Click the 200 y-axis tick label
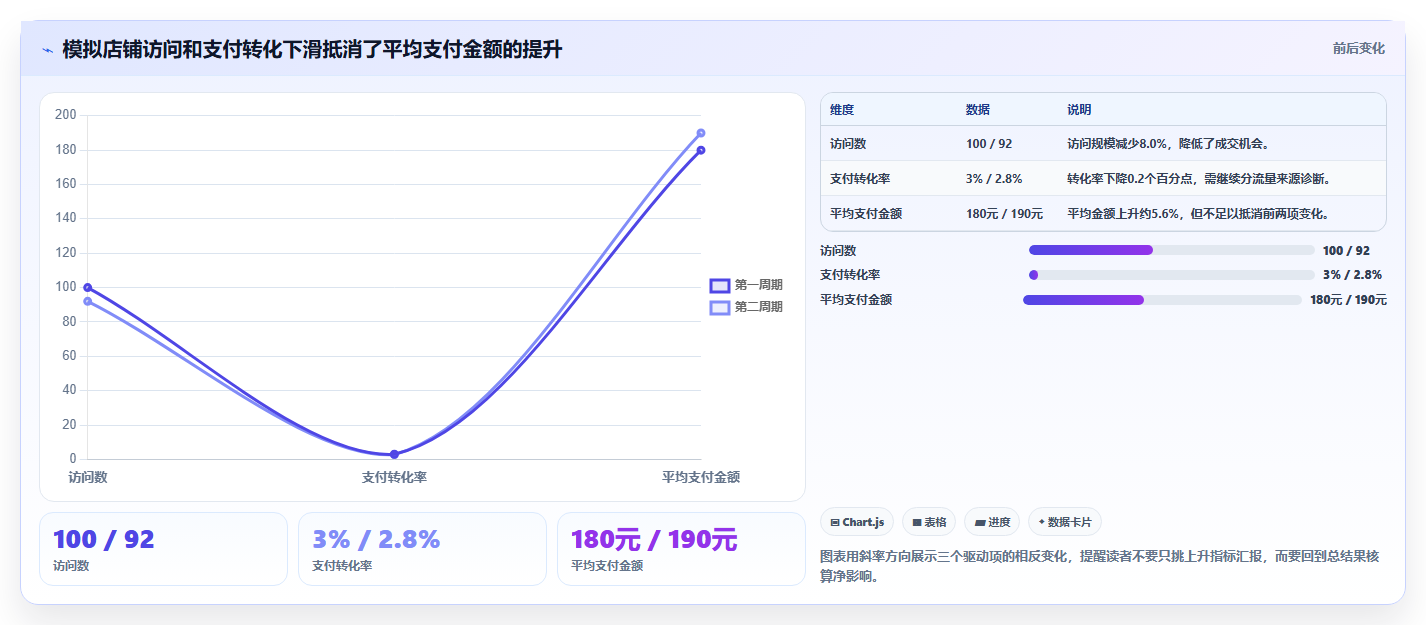Screen dimensions: 1426x625 tap(66, 115)
